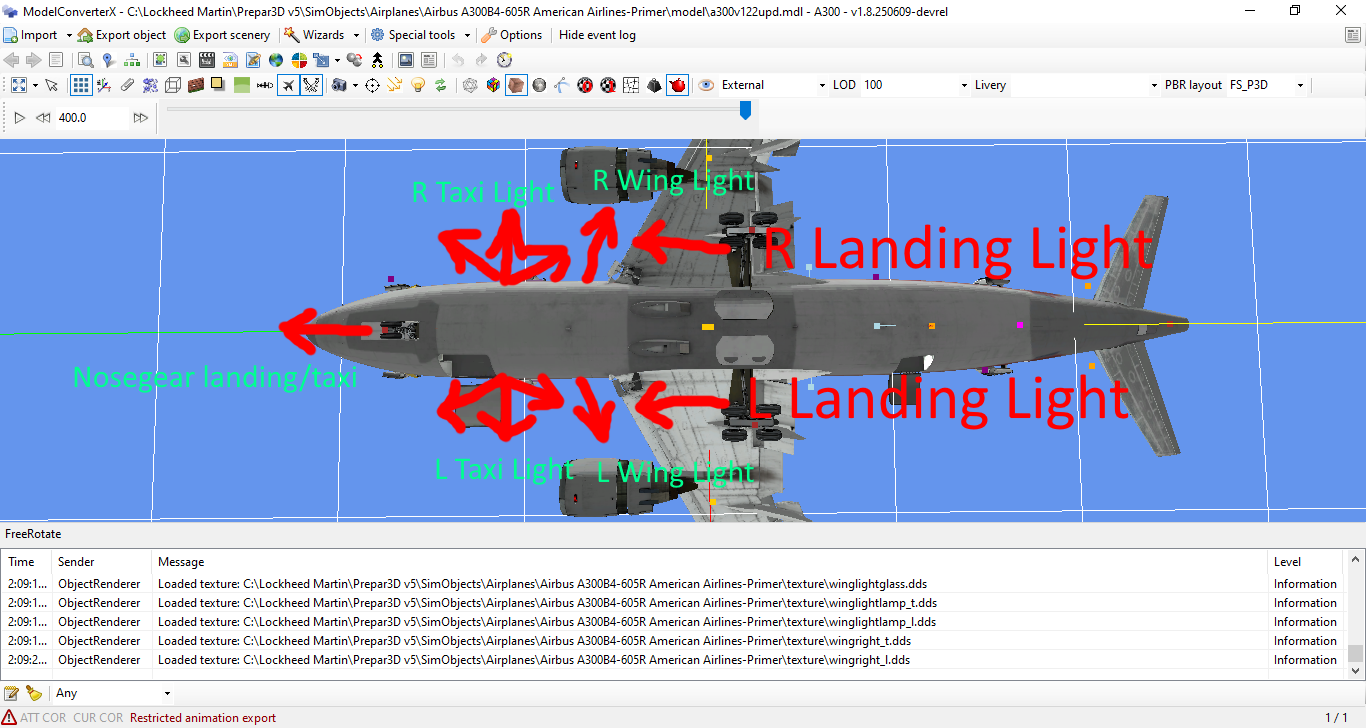
Task: Click the light bulb icon in toolbar
Action: pyautogui.click(x=418, y=85)
